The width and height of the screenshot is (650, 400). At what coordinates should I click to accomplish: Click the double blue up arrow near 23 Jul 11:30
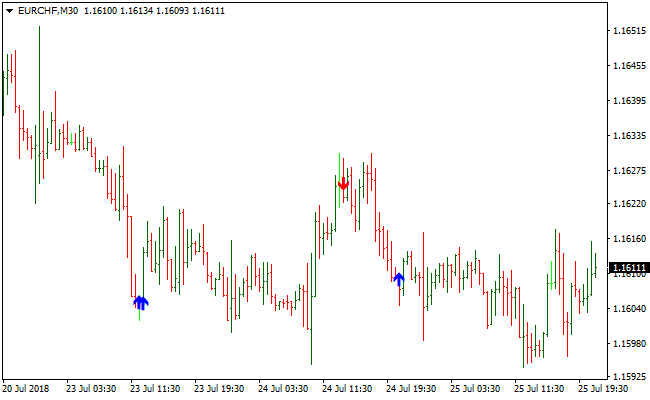(x=141, y=302)
